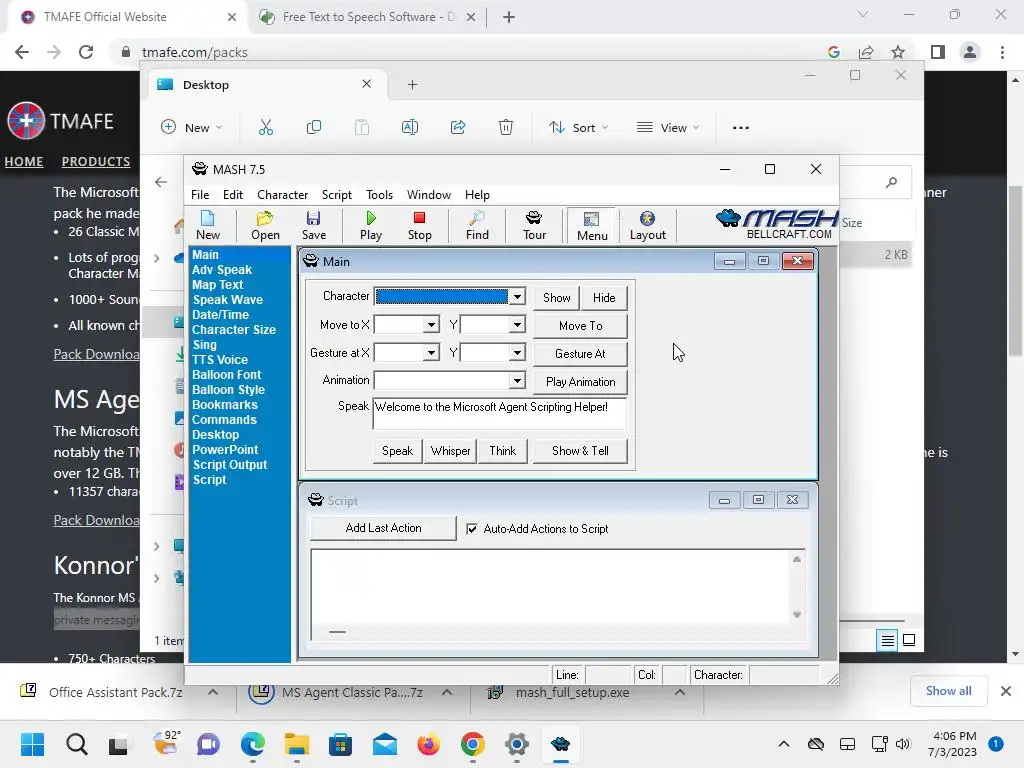
Task: Save the script with the Save icon
Action: 313,225
